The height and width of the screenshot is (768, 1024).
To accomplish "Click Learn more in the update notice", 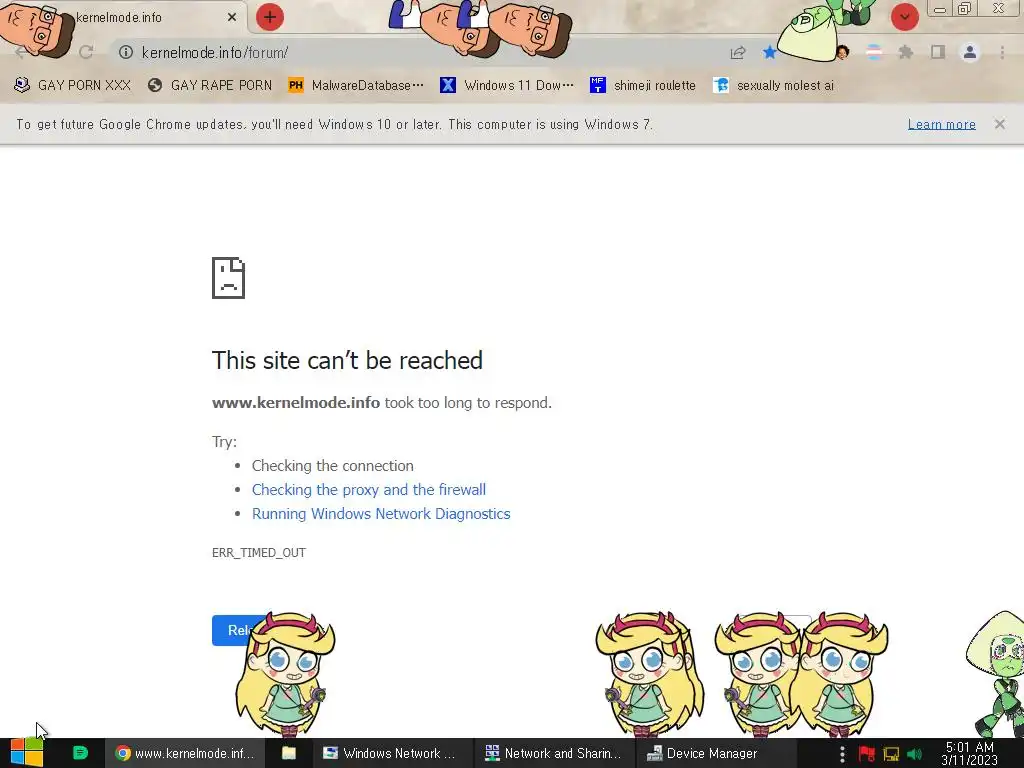I will [x=942, y=124].
